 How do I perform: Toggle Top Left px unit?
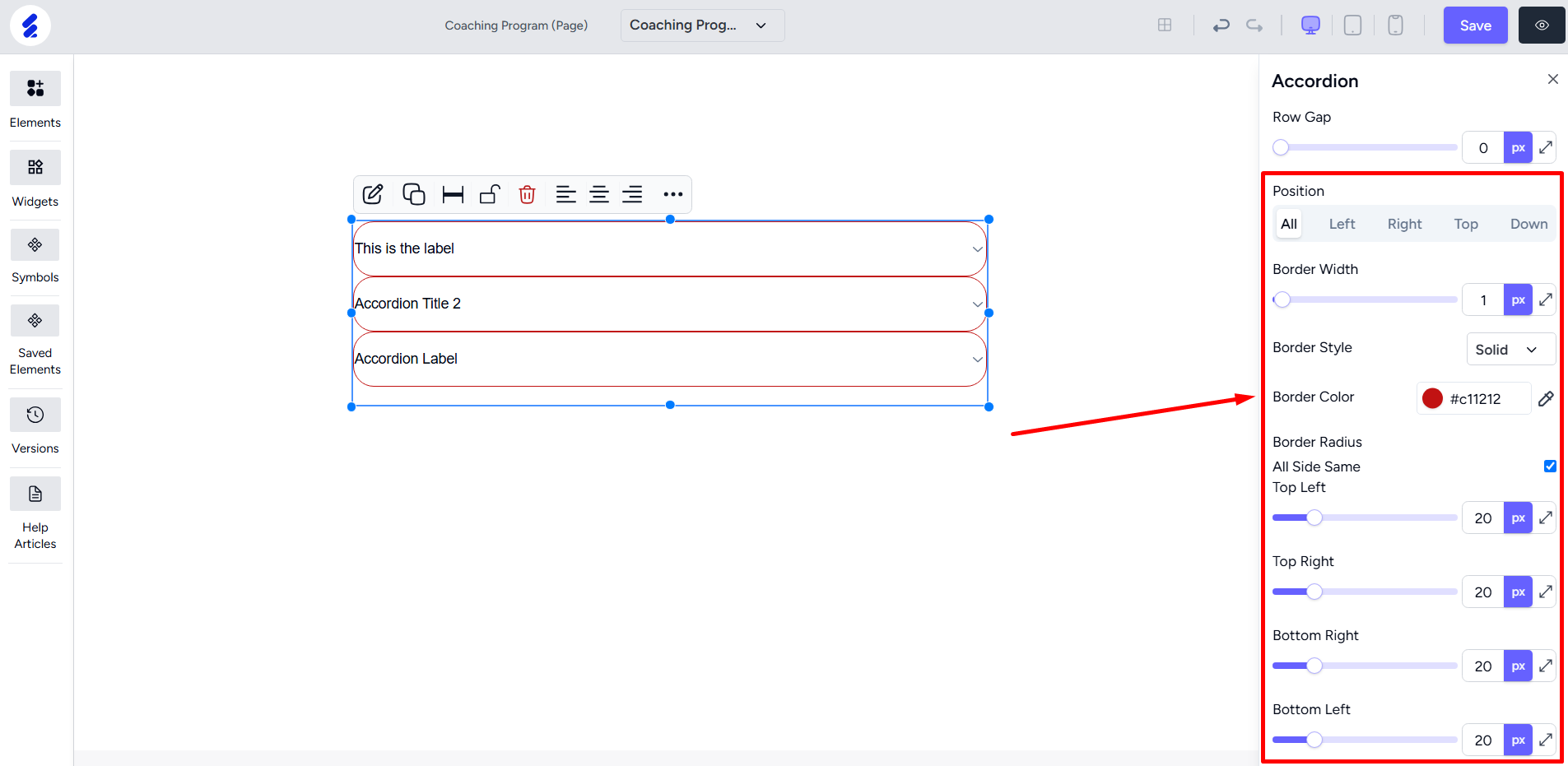point(1518,518)
